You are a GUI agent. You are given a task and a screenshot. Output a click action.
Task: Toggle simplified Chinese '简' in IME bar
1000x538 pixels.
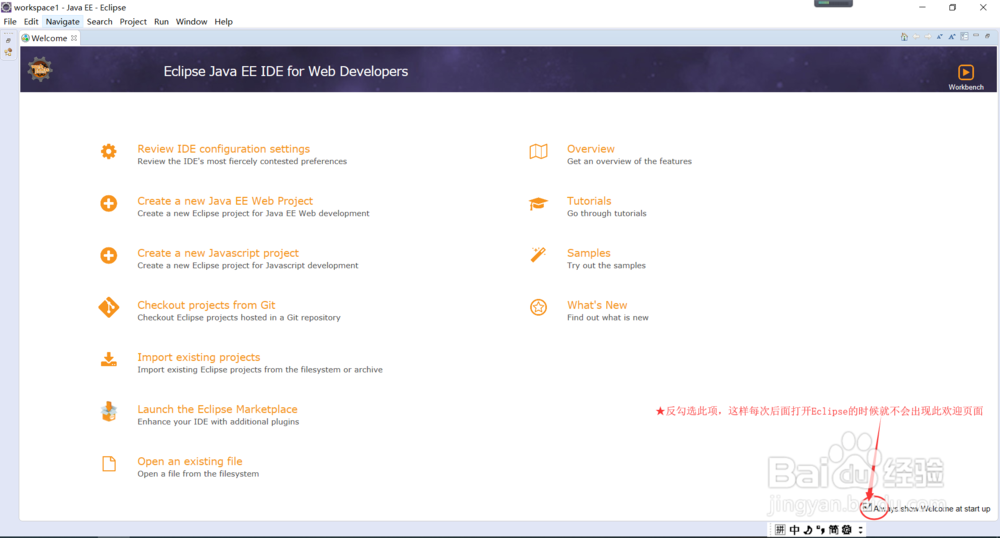pyautogui.click(x=834, y=530)
